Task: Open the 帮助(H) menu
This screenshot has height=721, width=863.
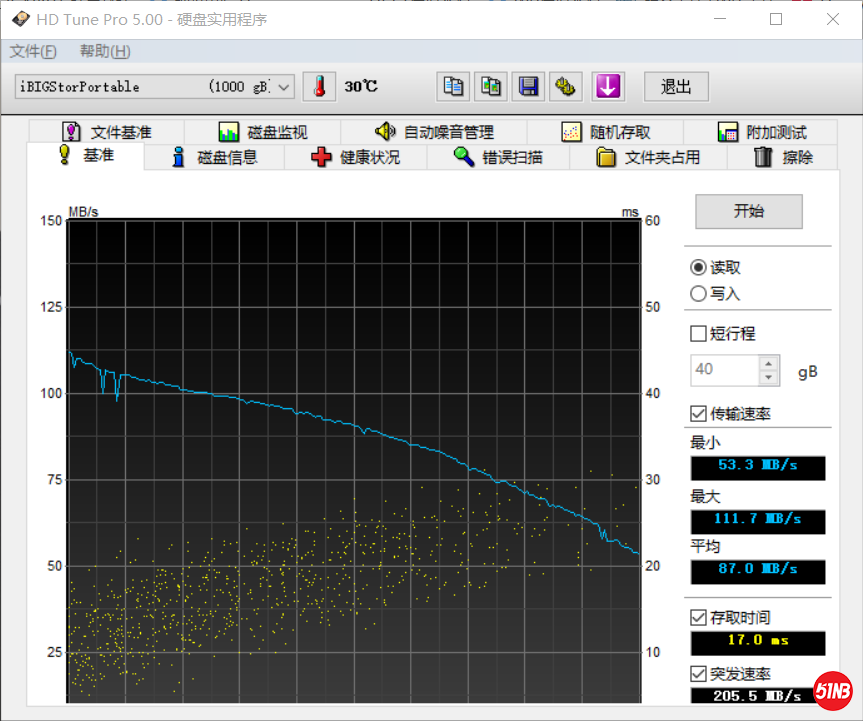Action: coord(105,51)
